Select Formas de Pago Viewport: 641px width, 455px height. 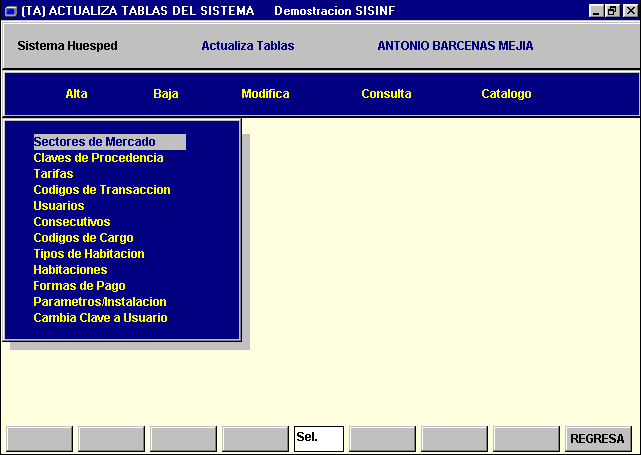79,286
